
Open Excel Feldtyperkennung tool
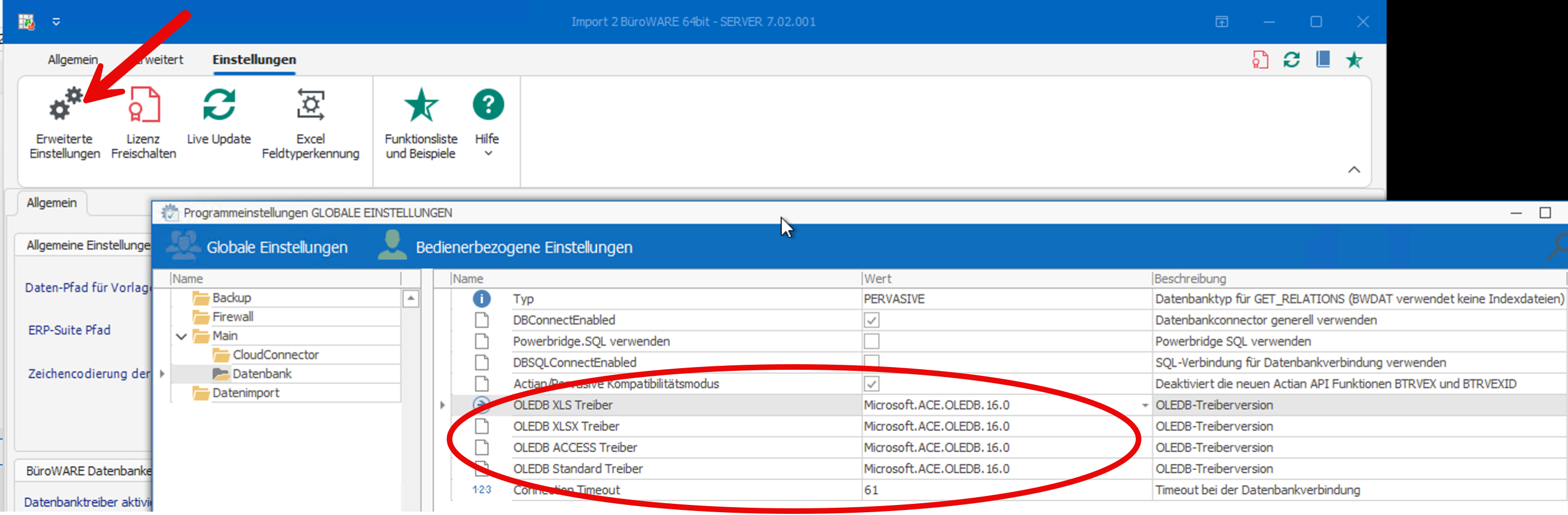310,104
